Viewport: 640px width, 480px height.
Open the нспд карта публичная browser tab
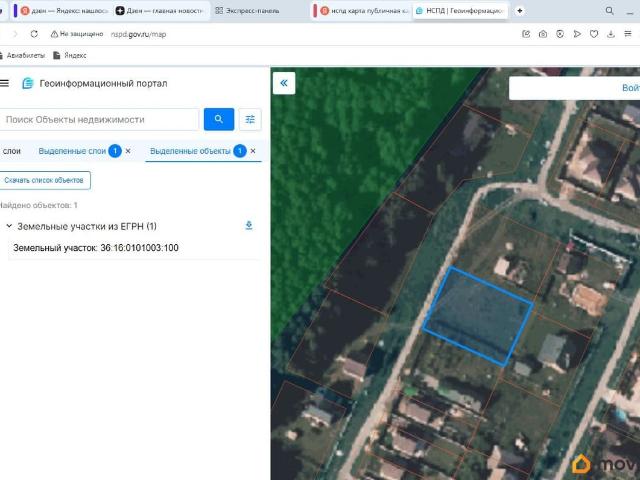pyautogui.click(x=362, y=11)
